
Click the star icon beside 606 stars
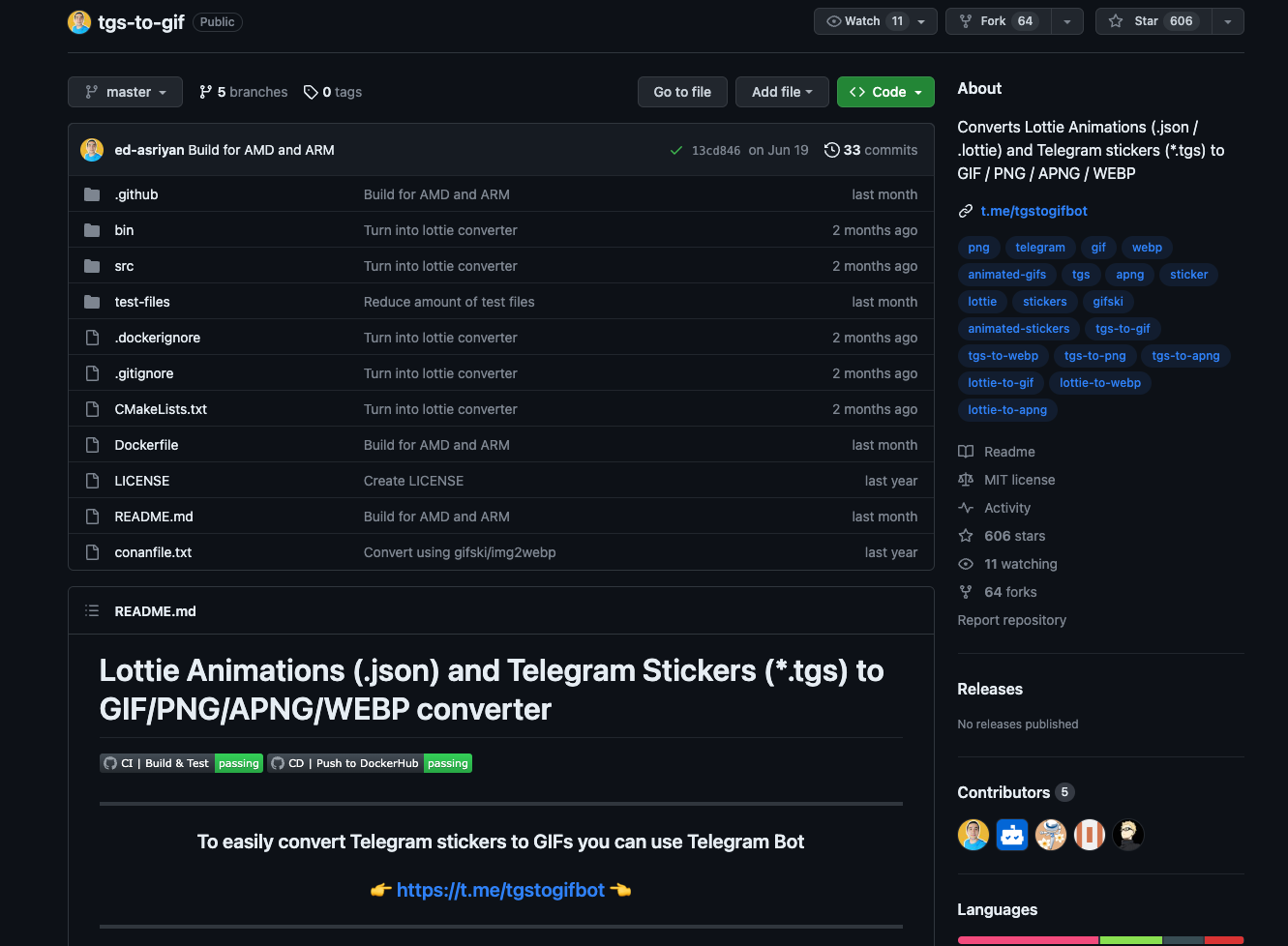point(966,536)
